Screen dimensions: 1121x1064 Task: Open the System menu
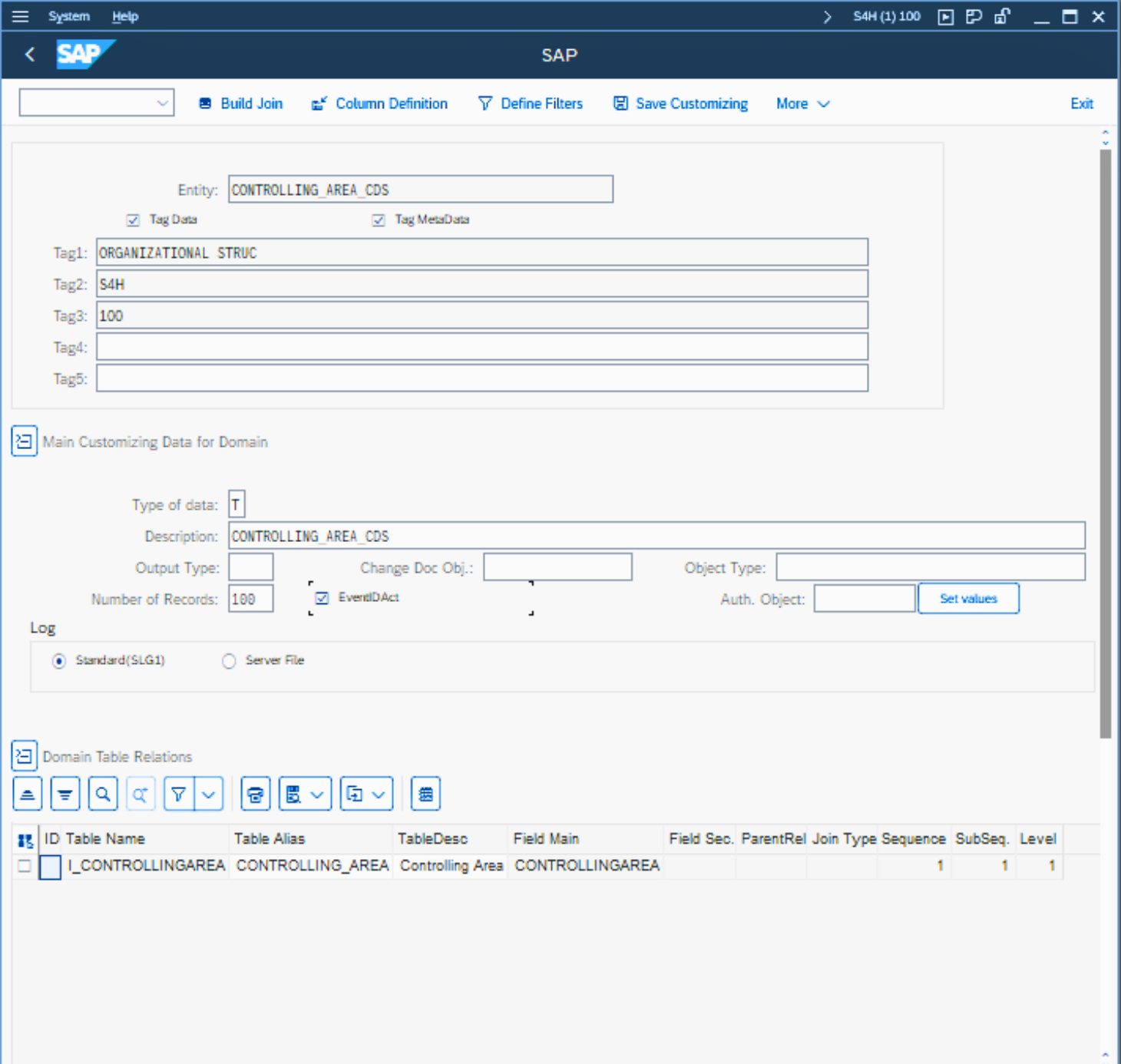pos(68,16)
